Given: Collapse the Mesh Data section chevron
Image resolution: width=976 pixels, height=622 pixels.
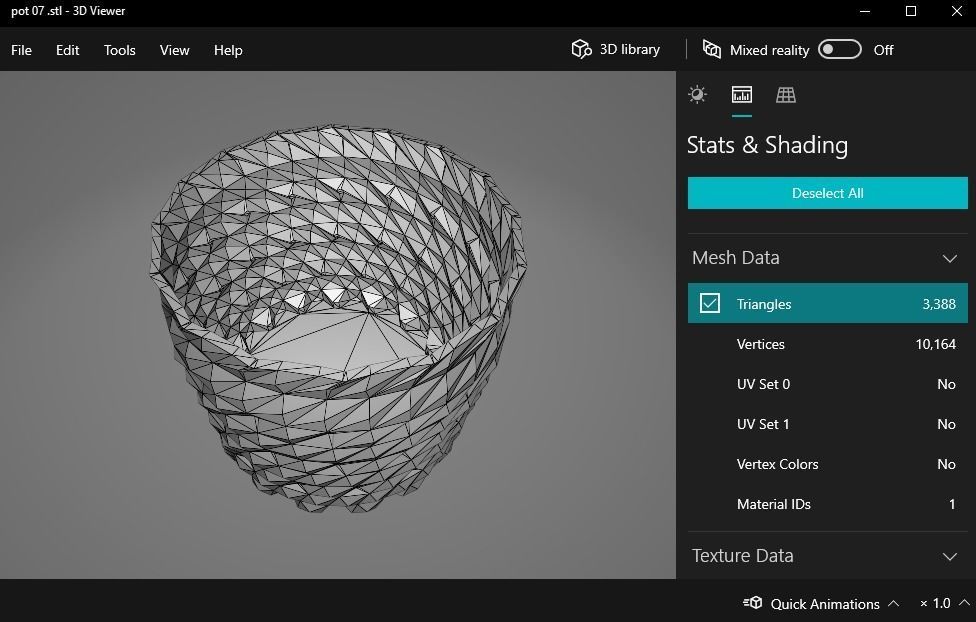Looking at the screenshot, I should pyautogui.click(x=949, y=258).
